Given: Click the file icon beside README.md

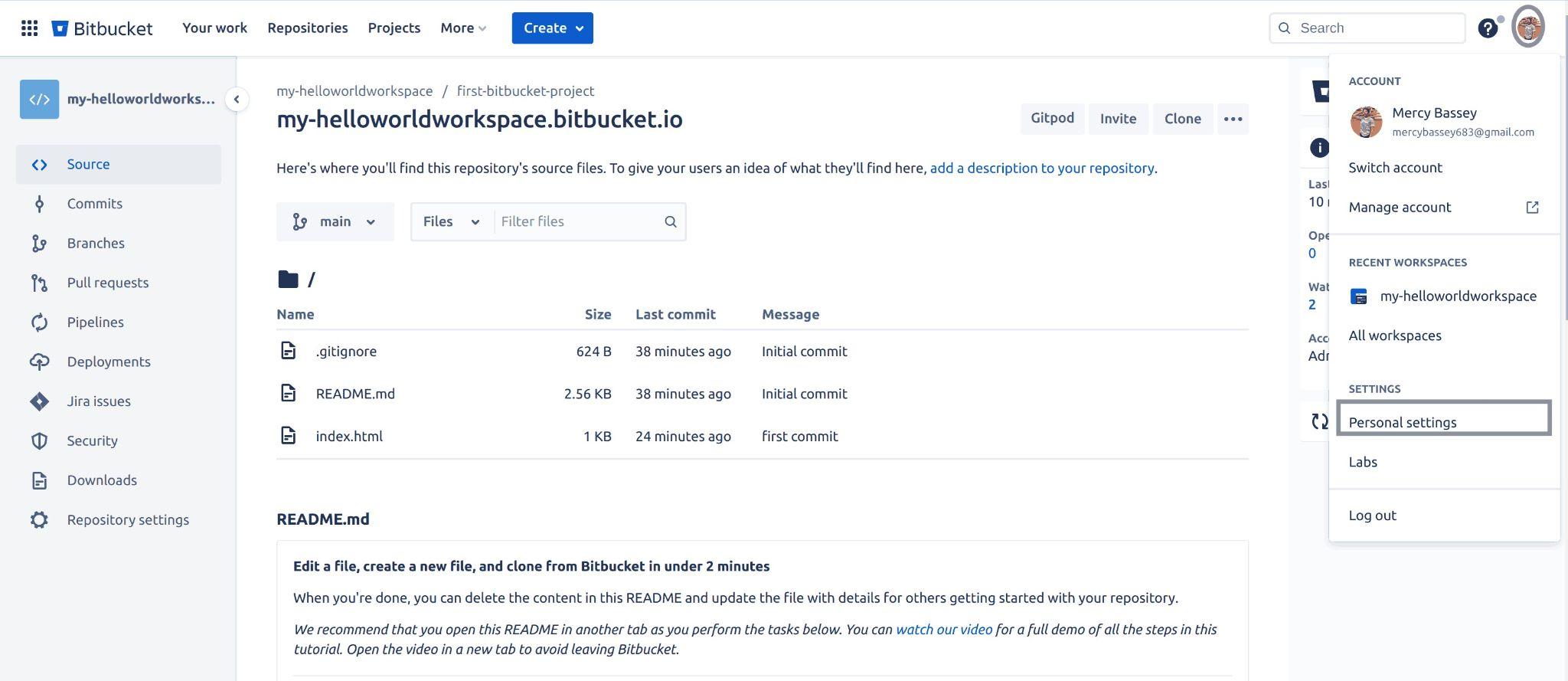Looking at the screenshot, I should [x=288, y=394].
